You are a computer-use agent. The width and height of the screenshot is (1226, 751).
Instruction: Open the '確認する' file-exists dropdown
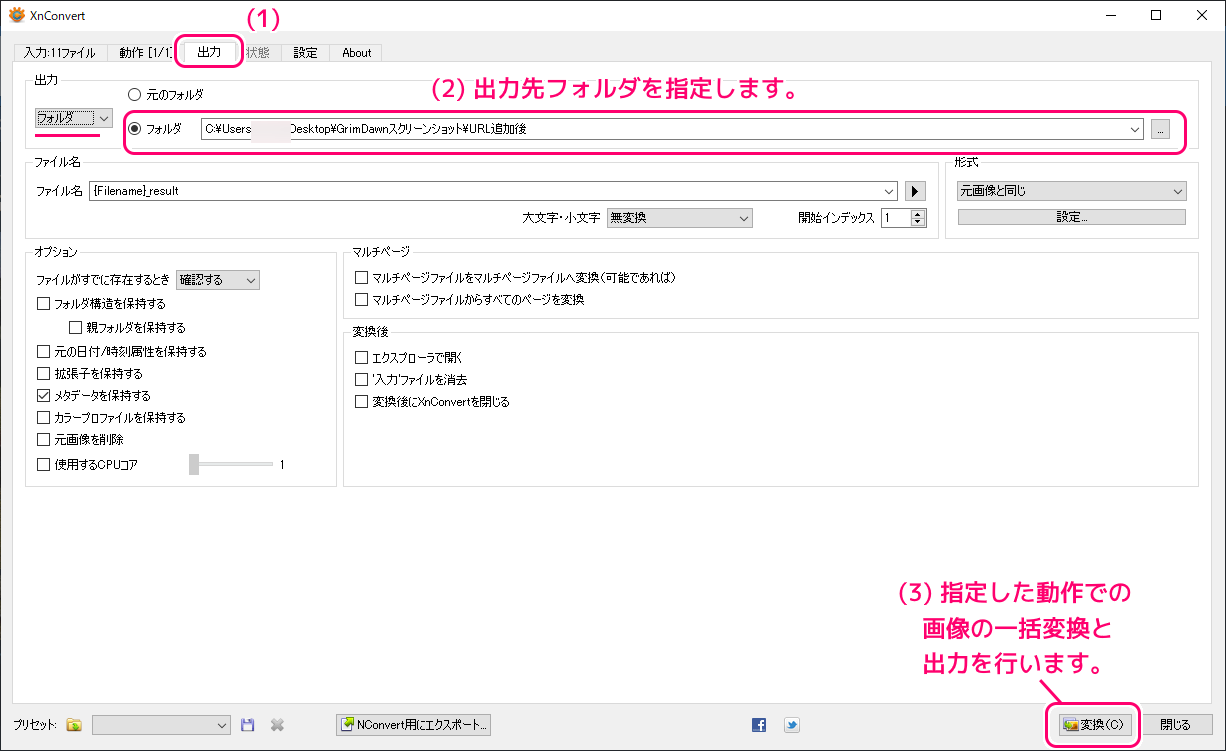coord(217,280)
